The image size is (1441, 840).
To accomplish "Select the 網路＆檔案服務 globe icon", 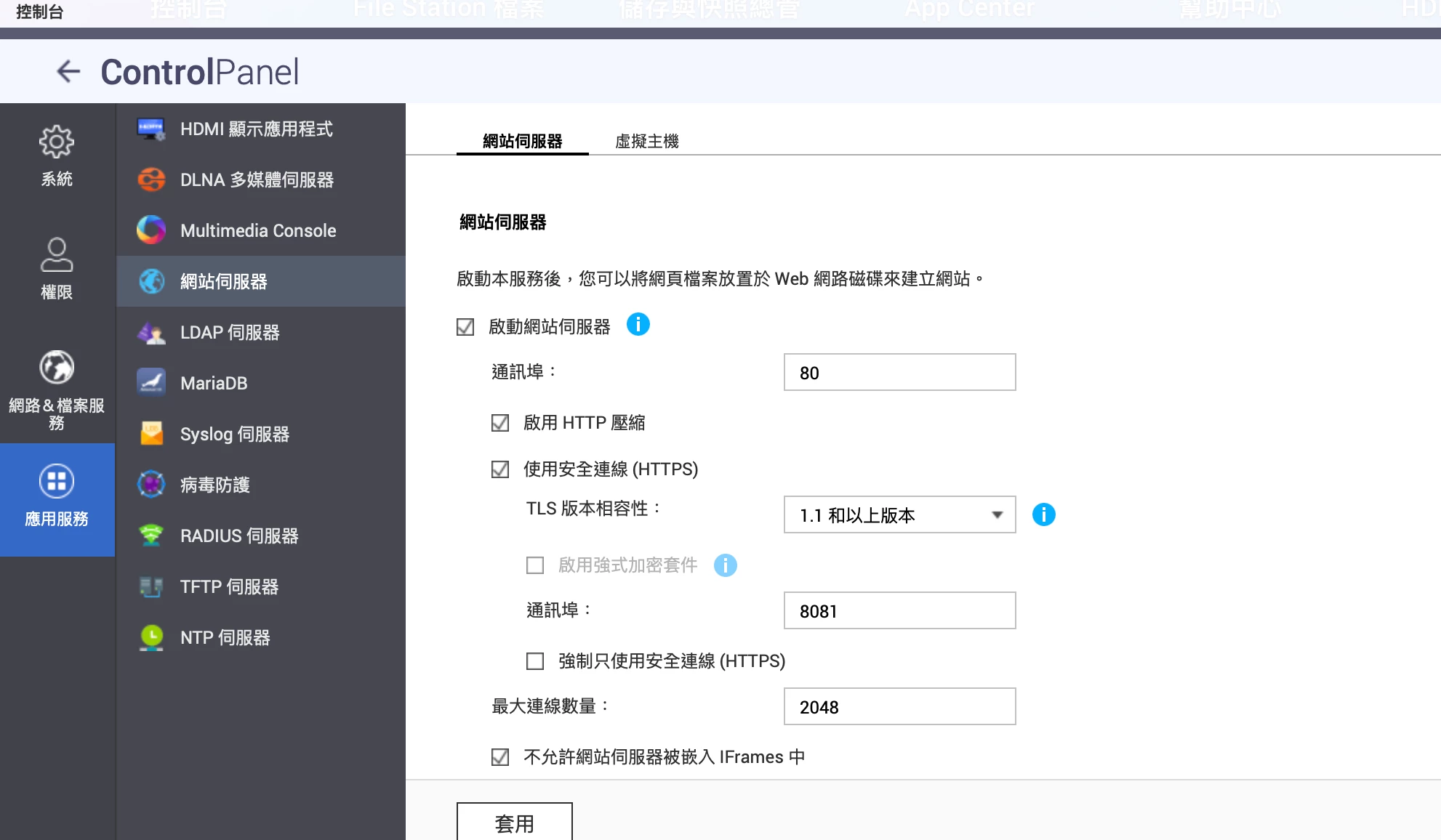I will coord(57,368).
